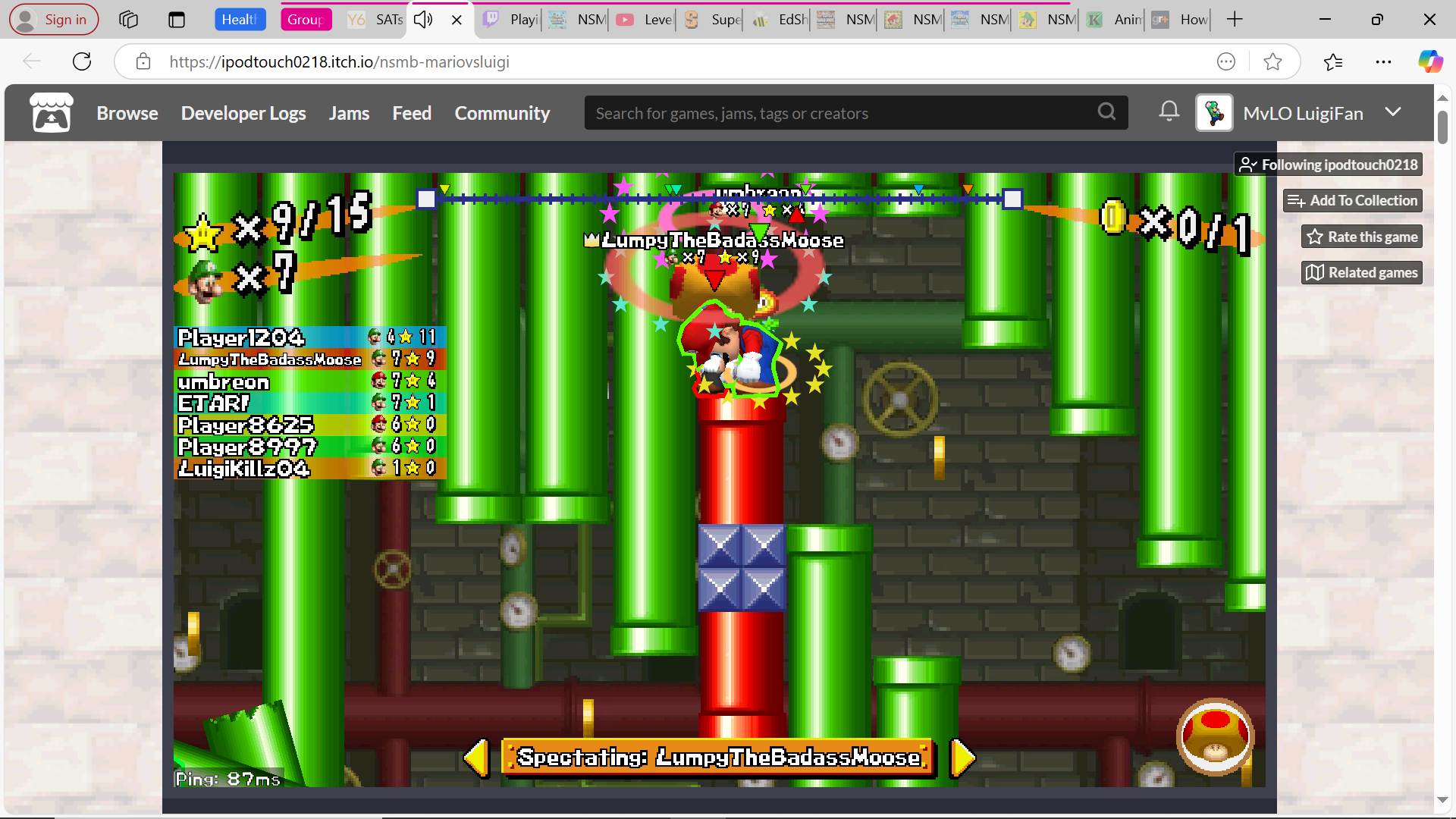Switch to the Playi tab
1456x819 pixels.
(x=510, y=20)
